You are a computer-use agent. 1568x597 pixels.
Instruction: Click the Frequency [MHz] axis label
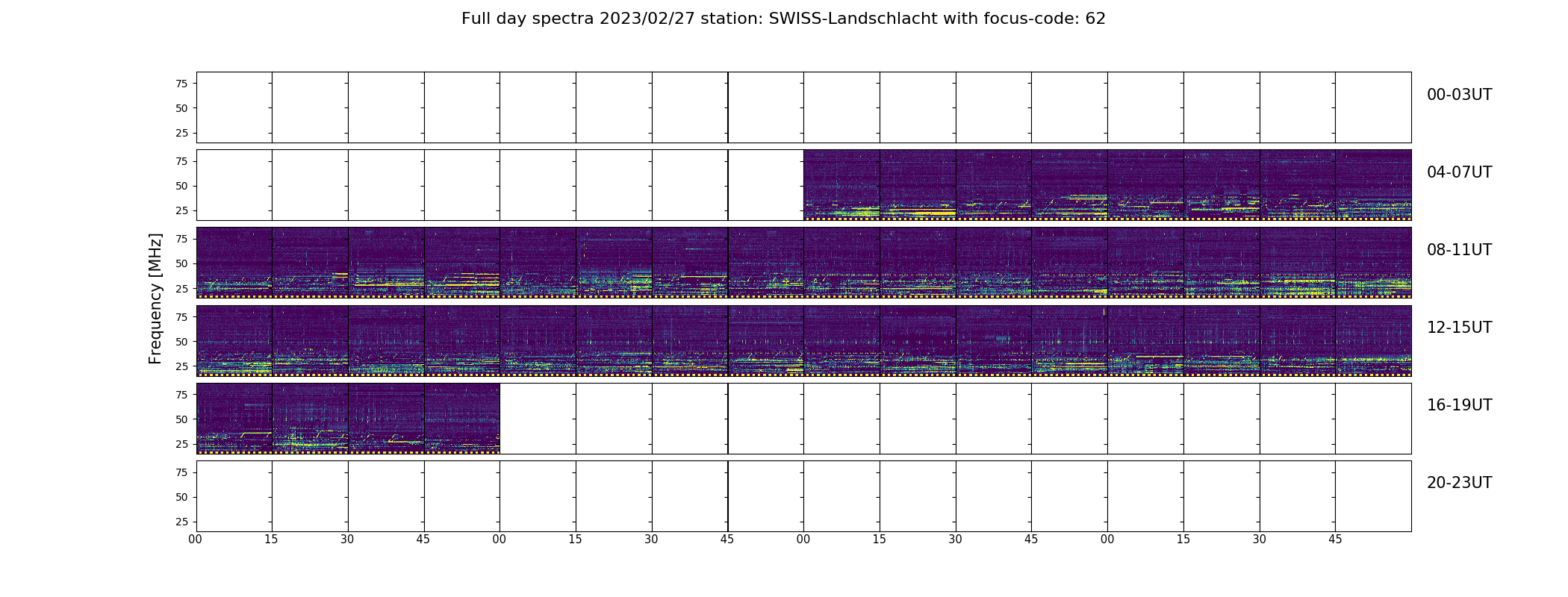[155, 298]
